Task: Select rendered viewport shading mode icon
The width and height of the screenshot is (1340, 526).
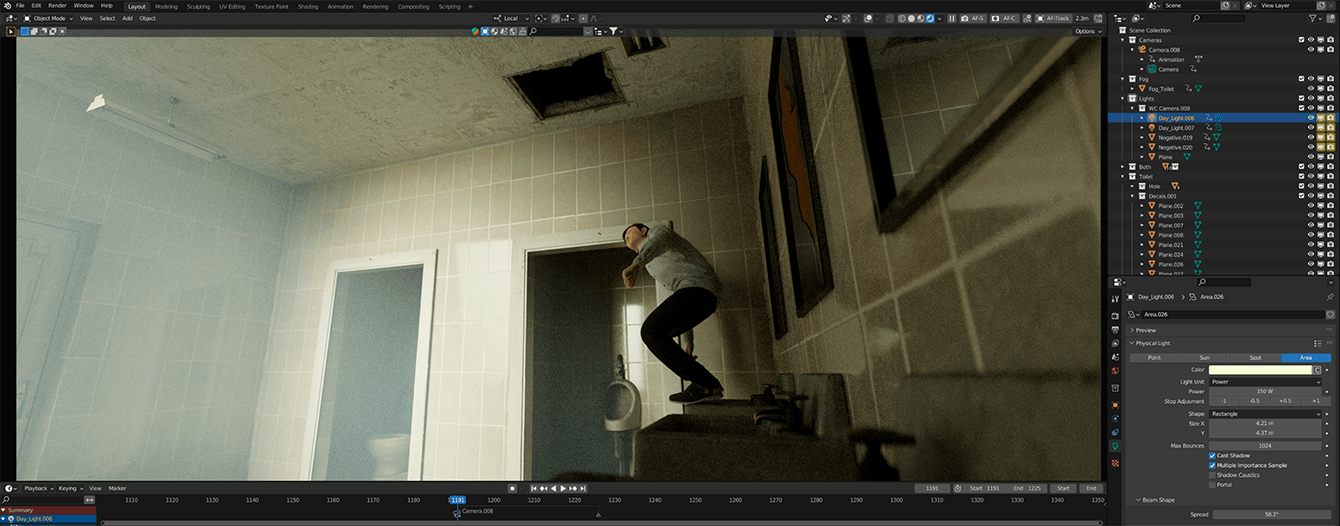Action: (x=931, y=18)
